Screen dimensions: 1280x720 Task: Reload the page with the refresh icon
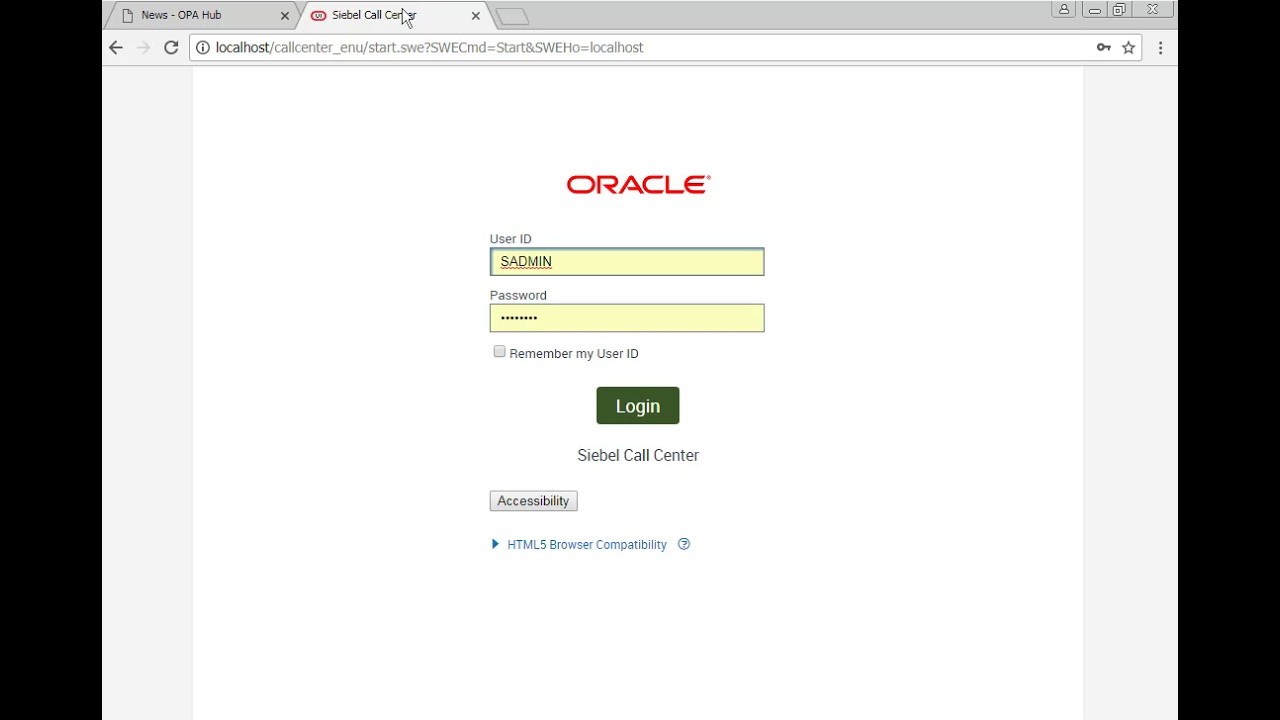pyautogui.click(x=171, y=47)
